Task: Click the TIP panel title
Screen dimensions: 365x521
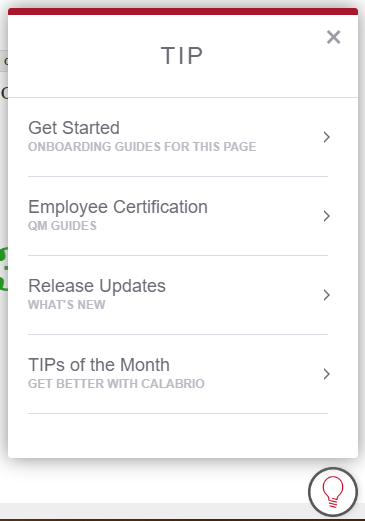Action: (182, 56)
